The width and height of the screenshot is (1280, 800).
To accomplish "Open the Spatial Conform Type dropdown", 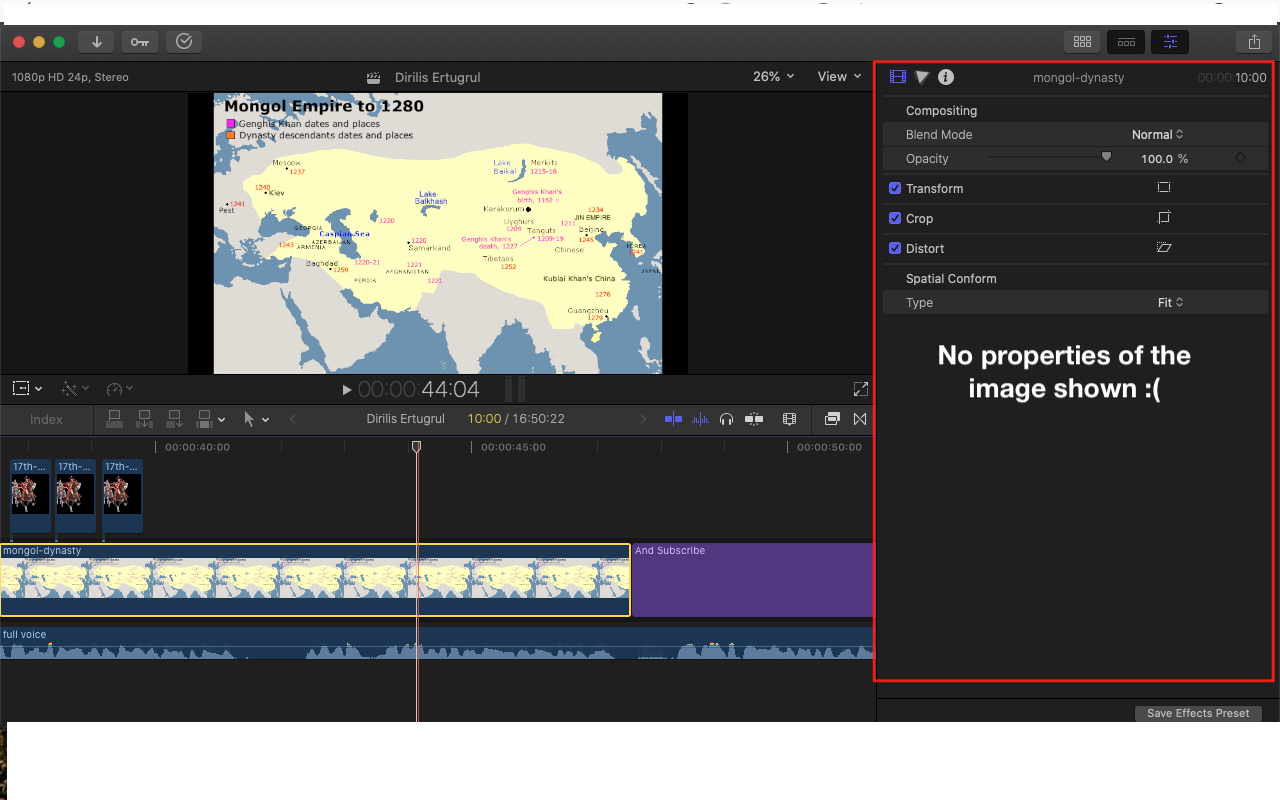I will click(1170, 303).
